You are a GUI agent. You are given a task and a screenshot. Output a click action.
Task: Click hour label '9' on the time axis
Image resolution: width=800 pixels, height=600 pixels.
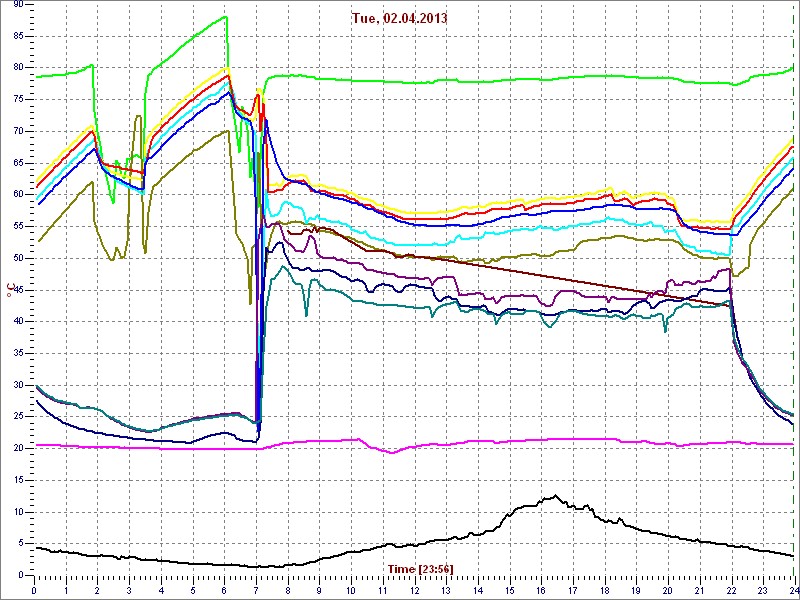pos(319,590)
